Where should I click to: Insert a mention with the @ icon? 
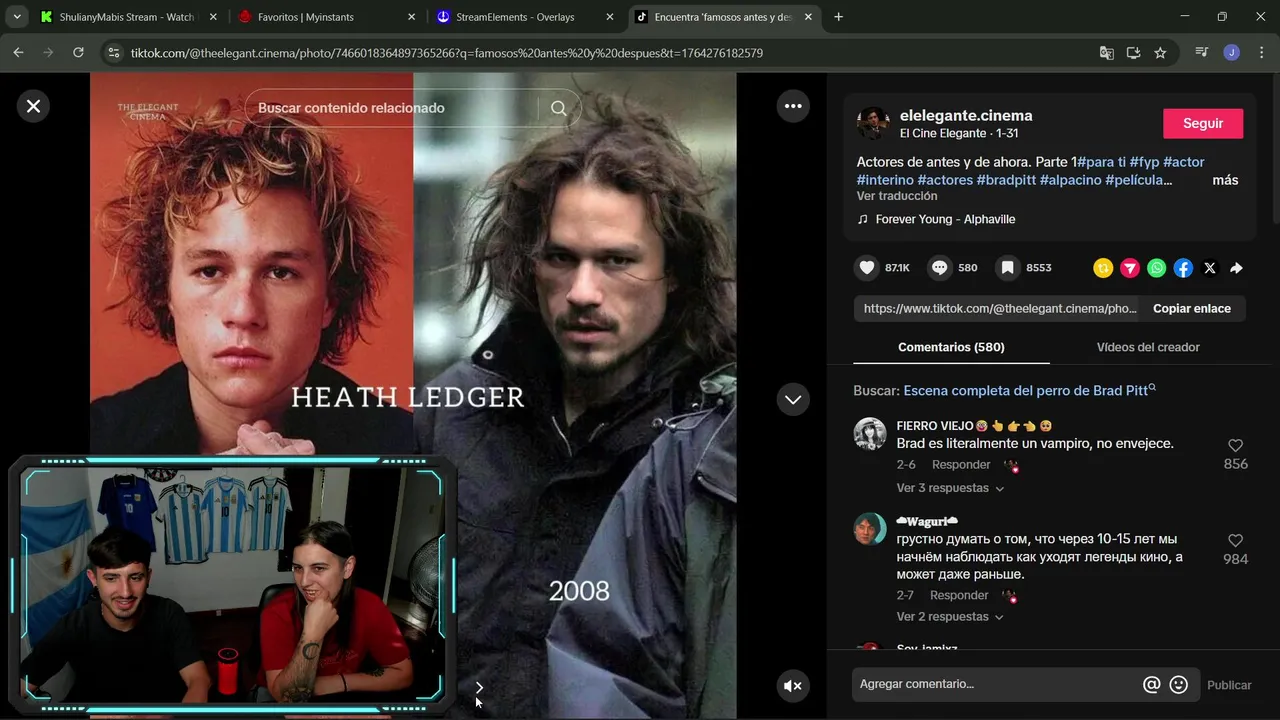(x=1152, y=685)
